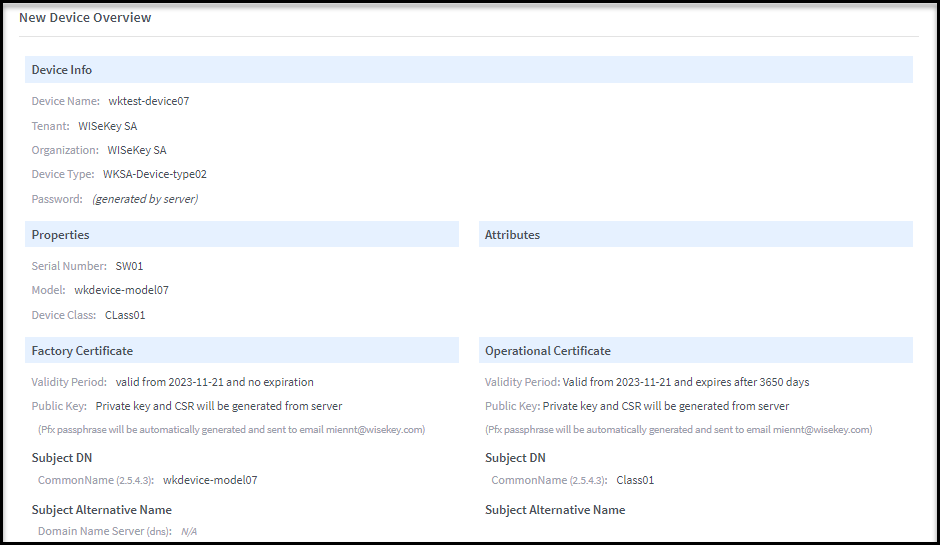Select device type WKSA-Device-type02 text

154,174
